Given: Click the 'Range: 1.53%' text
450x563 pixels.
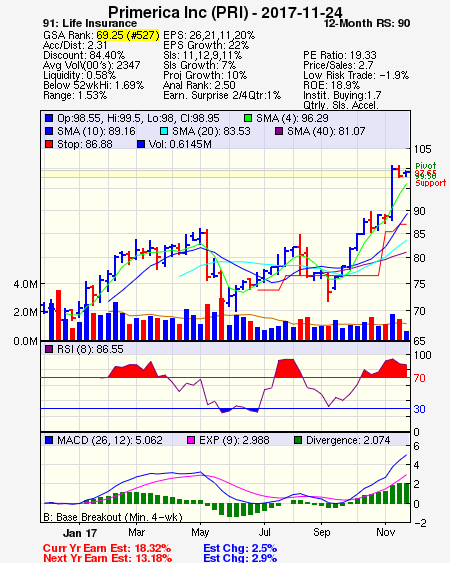Looking at the screenshot, I should pos(75,96).
